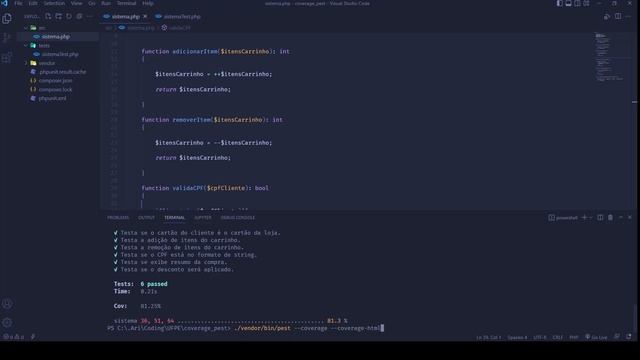Refresh the Explorer file tree
The width and height of the screenshot is (640, 360).
[x=69, y=16]
